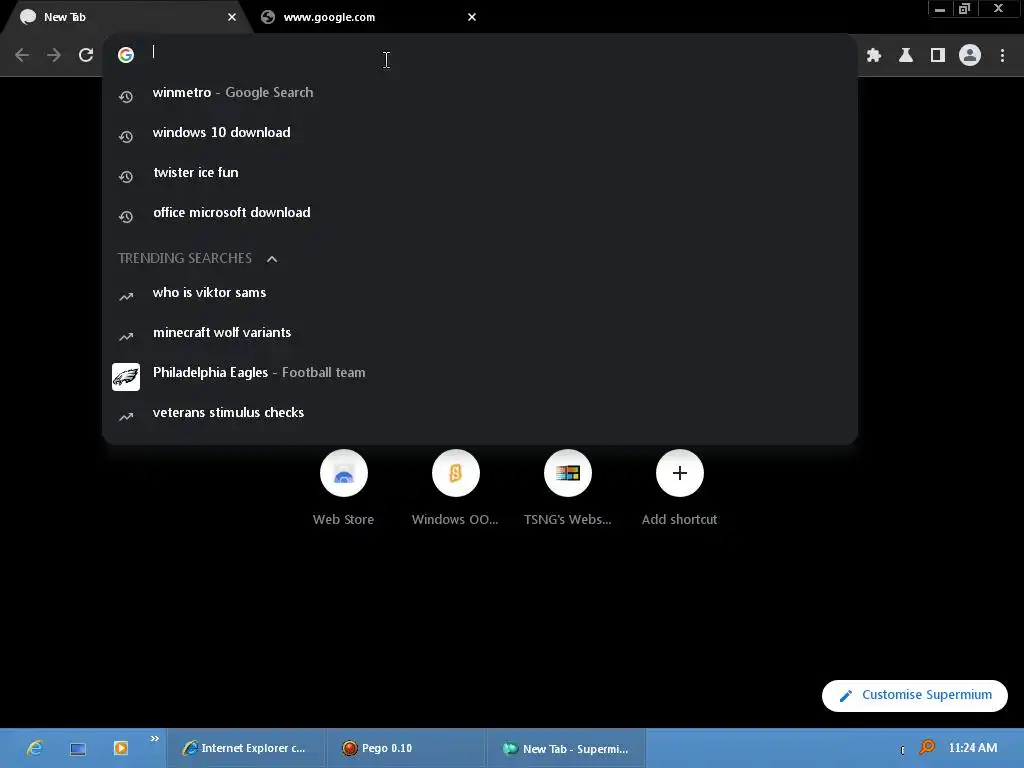The width and height of the screenshot is (1024, 768).
Task: Switch to New Tab - Supermium taskbar button
Action: click(x=566, y=748)
